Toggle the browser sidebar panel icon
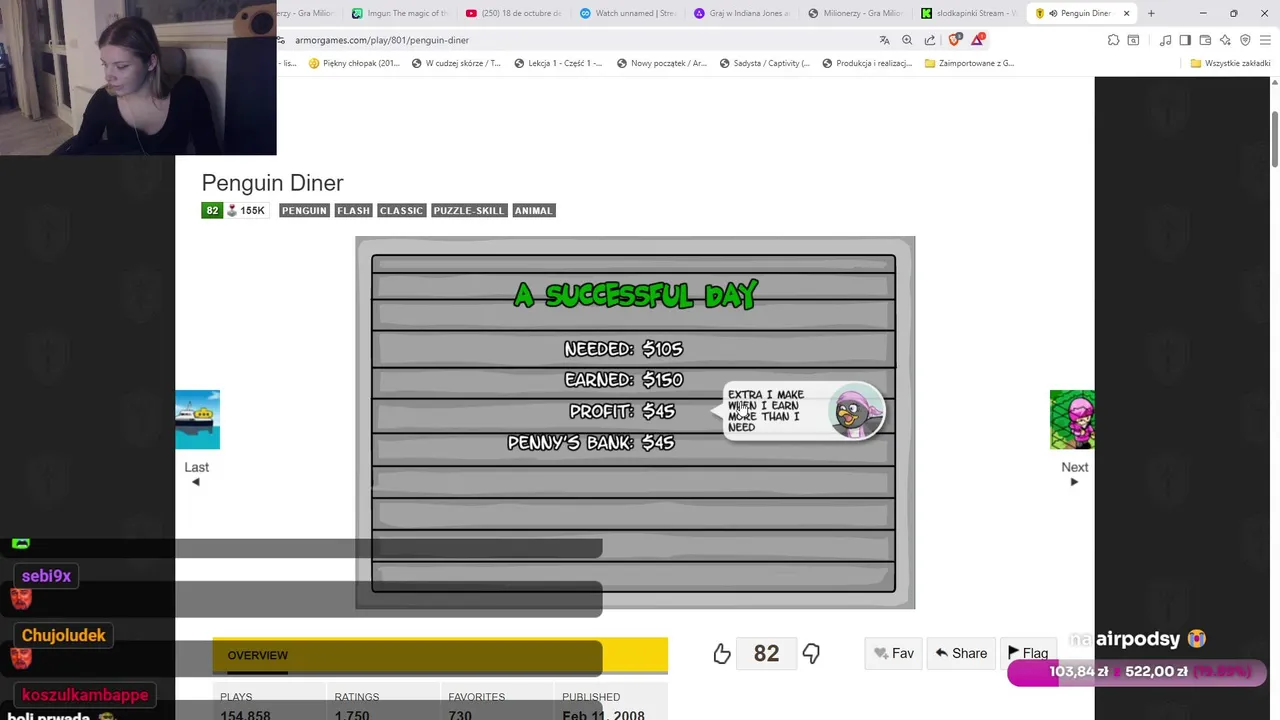The height and width of the screenshot is (720, 1280). tap(1185, 40)
